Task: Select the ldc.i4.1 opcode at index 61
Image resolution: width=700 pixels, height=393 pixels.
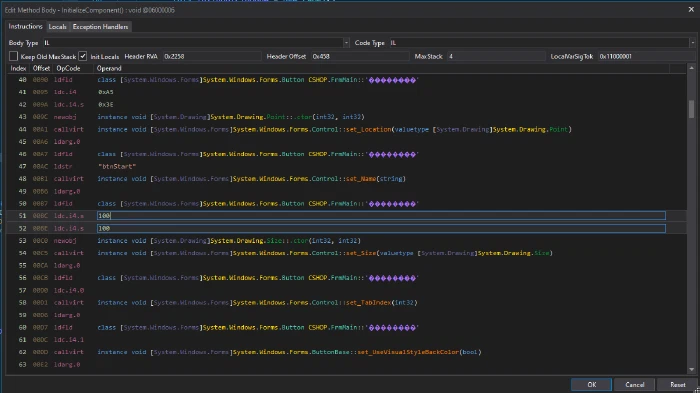Action: 69,340
